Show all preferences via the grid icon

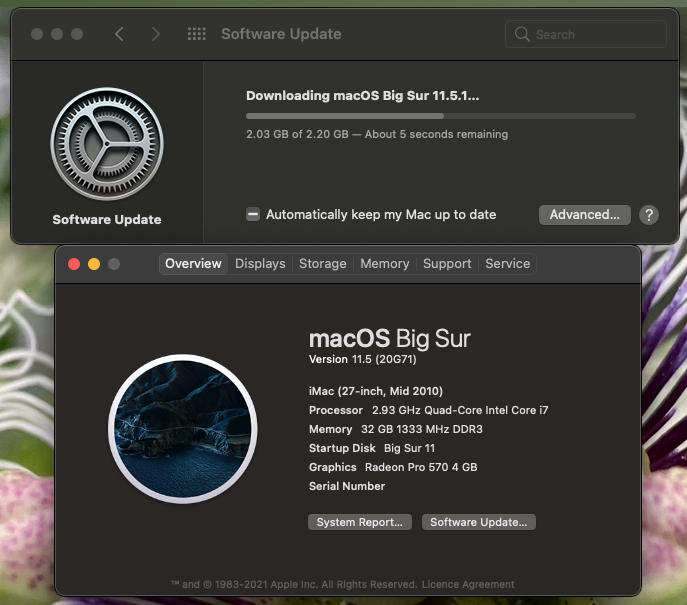pos(196,34)
